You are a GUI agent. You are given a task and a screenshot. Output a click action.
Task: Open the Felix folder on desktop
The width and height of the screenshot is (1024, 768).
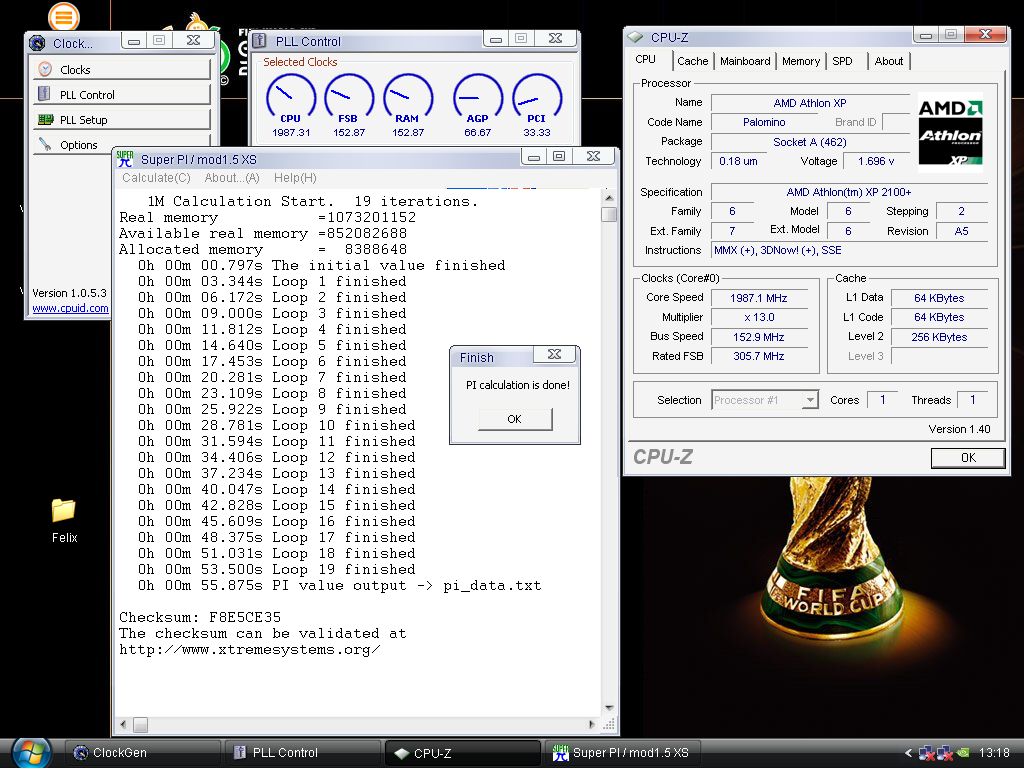pyautogui.click(x=64, y=520)
